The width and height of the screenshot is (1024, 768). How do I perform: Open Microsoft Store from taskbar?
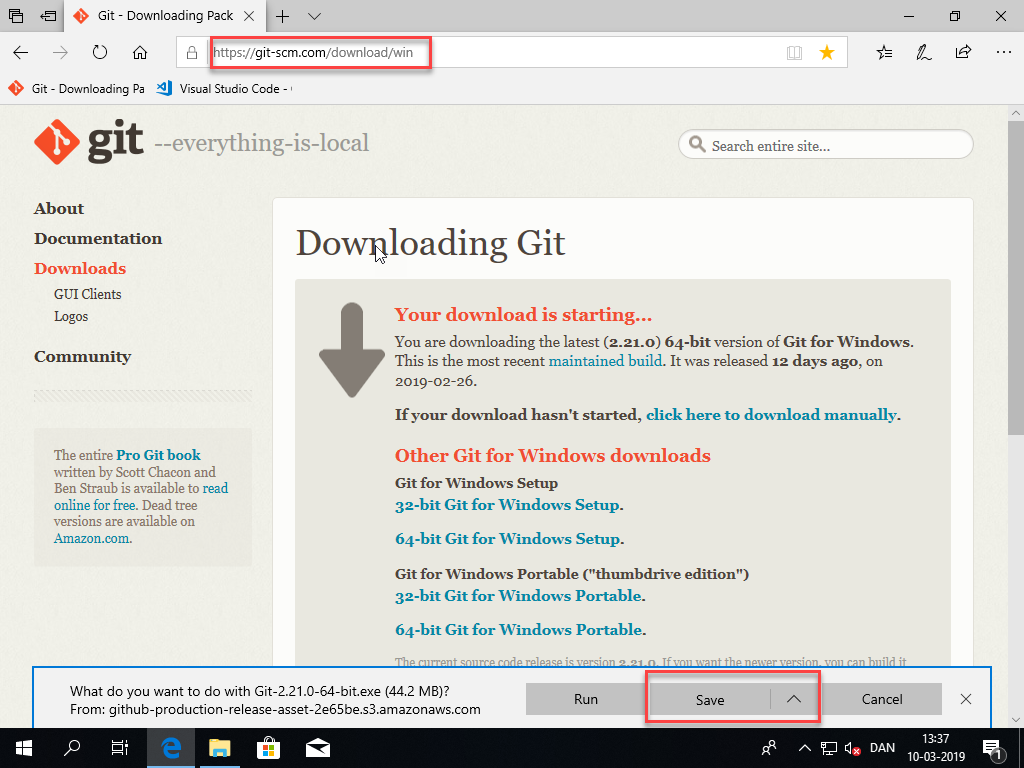coord(268,748)
